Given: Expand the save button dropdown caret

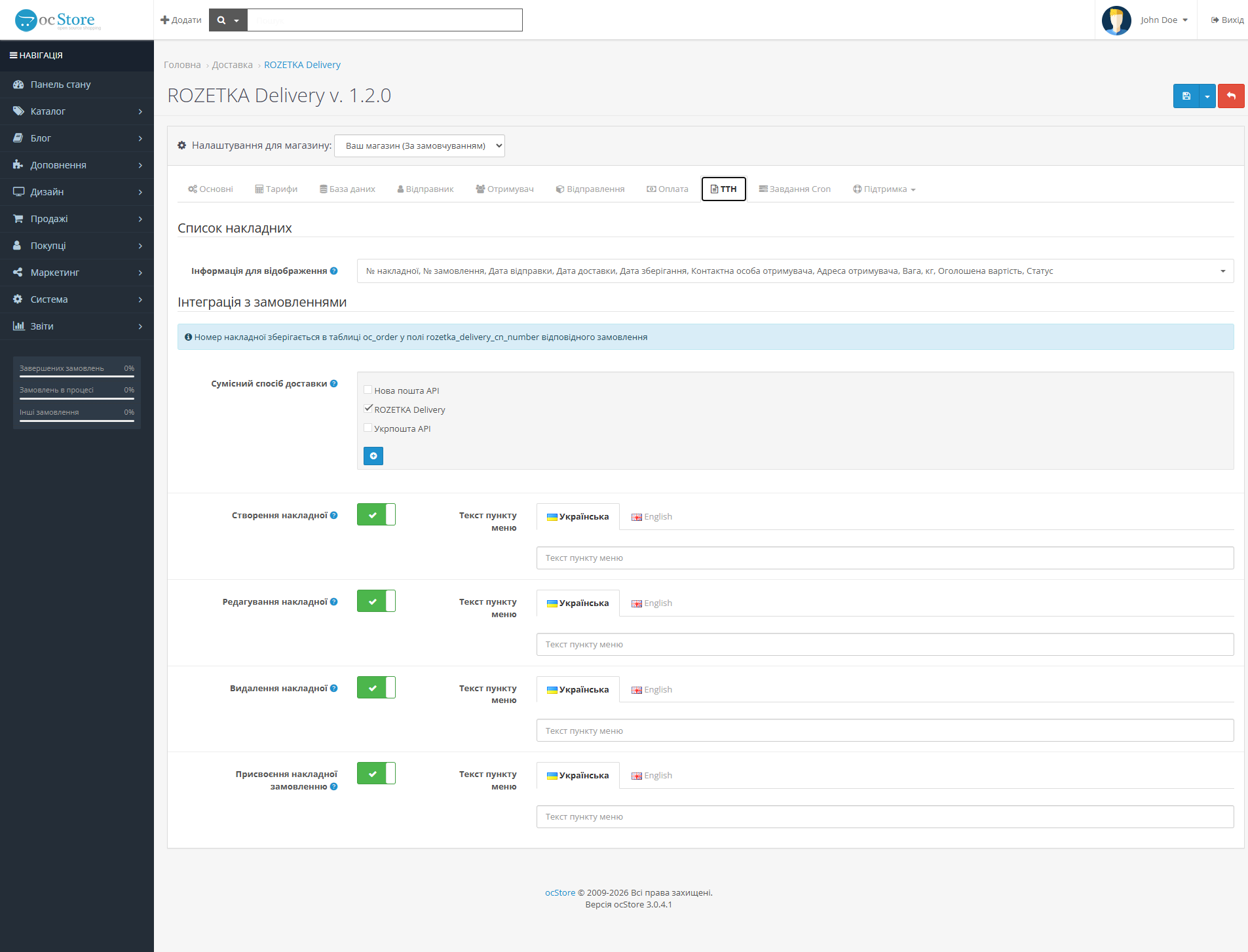Looking at the screenshot, I should [1207, 96].
